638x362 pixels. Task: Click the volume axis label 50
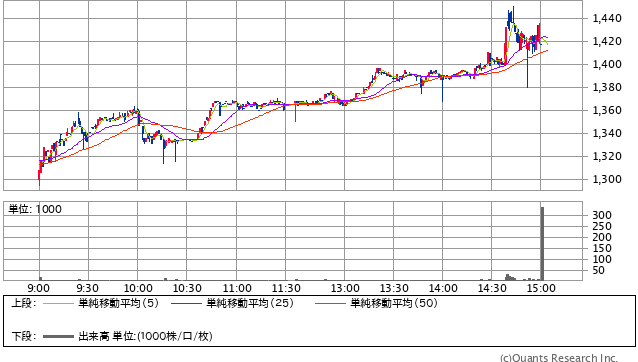pos(599,270)
